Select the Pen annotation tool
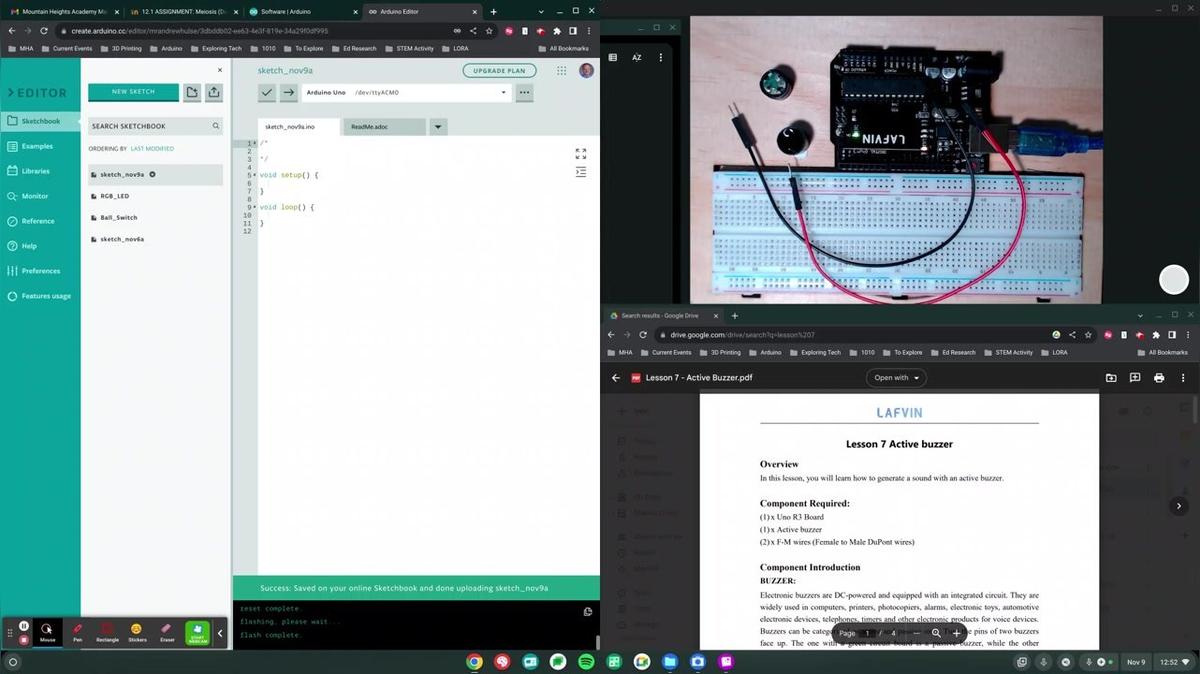This screenshot has width=1200, height=674. pyautogui.click(x=77, y=633)
